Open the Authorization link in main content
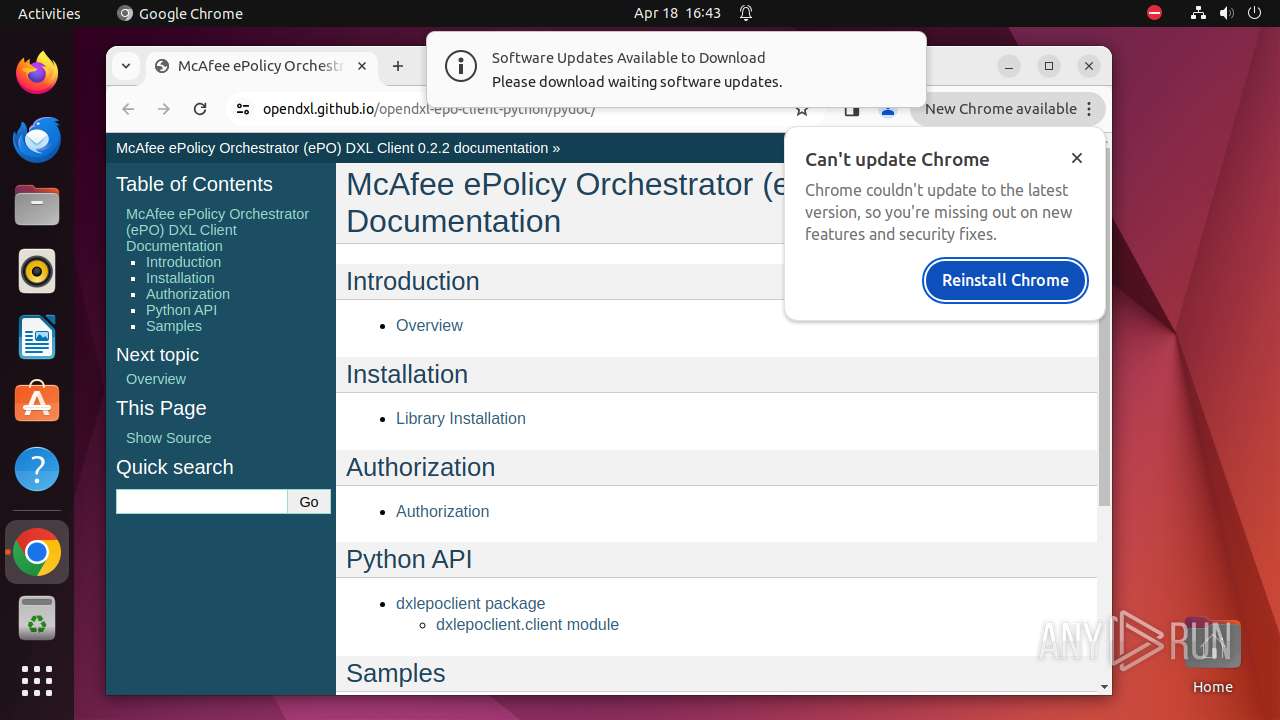The width and height of the screenshot is (1280, 720). [x=442, y=511]
